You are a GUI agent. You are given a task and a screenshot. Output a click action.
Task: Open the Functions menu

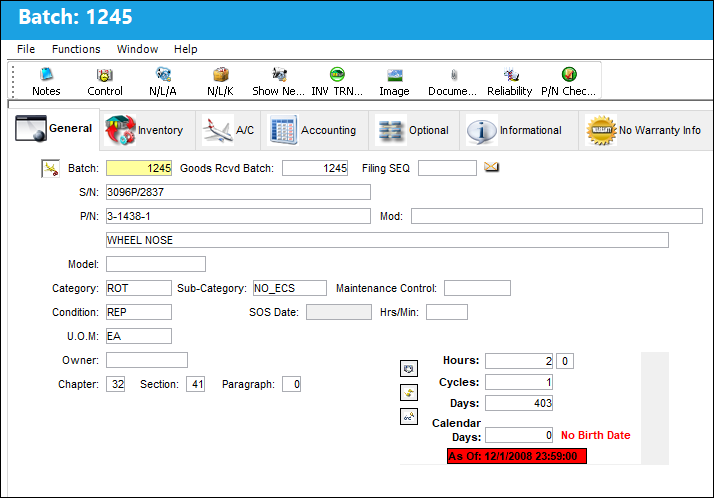click(x=76, y=49)
